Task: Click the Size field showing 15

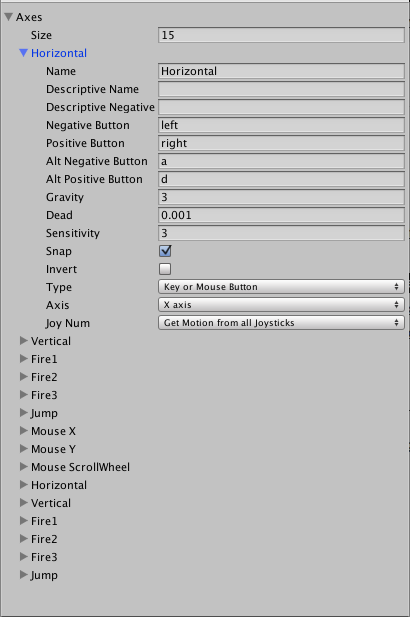Action: 281,35
